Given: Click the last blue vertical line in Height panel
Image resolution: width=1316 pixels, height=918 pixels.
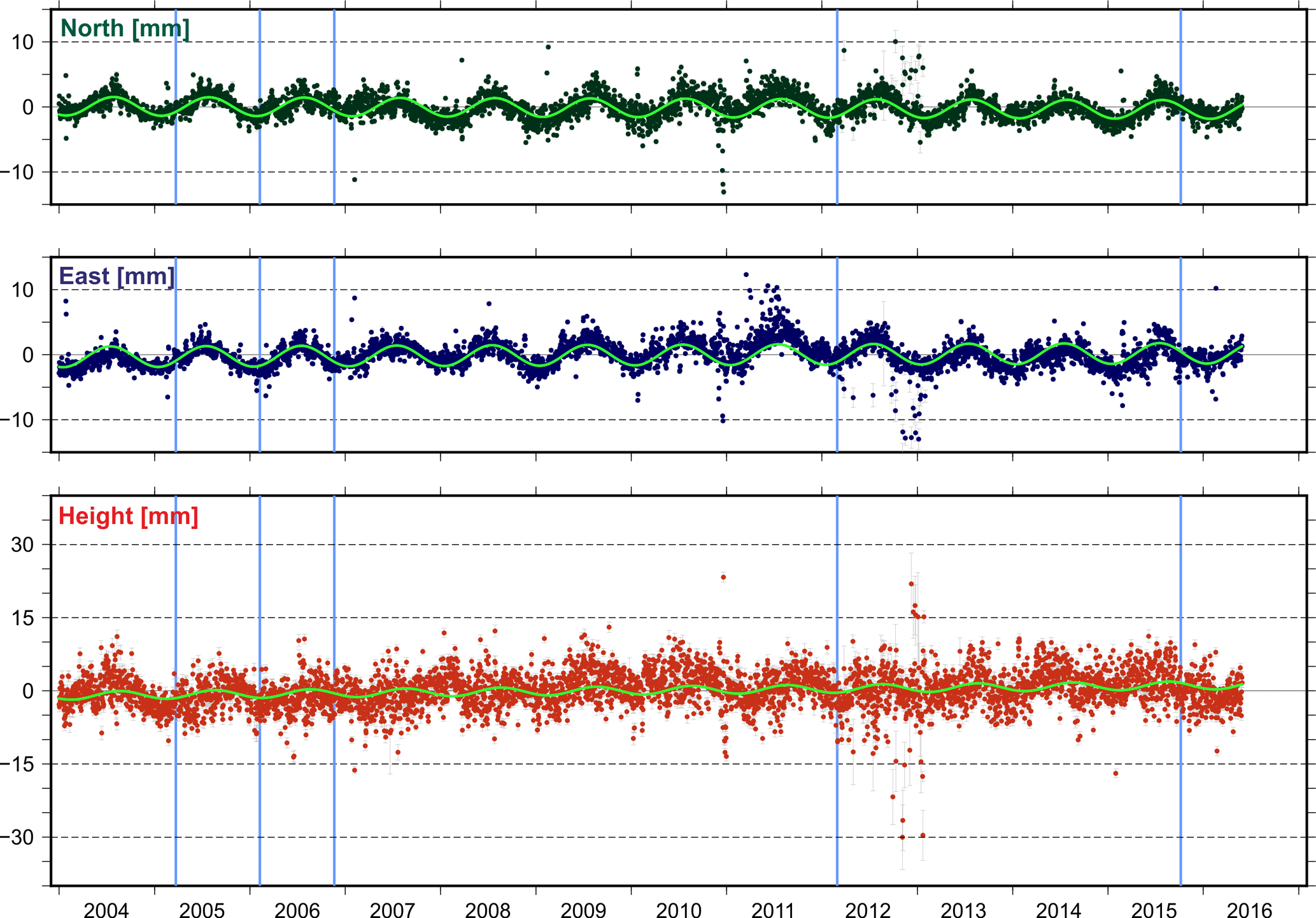Looking at the screenshot, I should point(1180,796).
